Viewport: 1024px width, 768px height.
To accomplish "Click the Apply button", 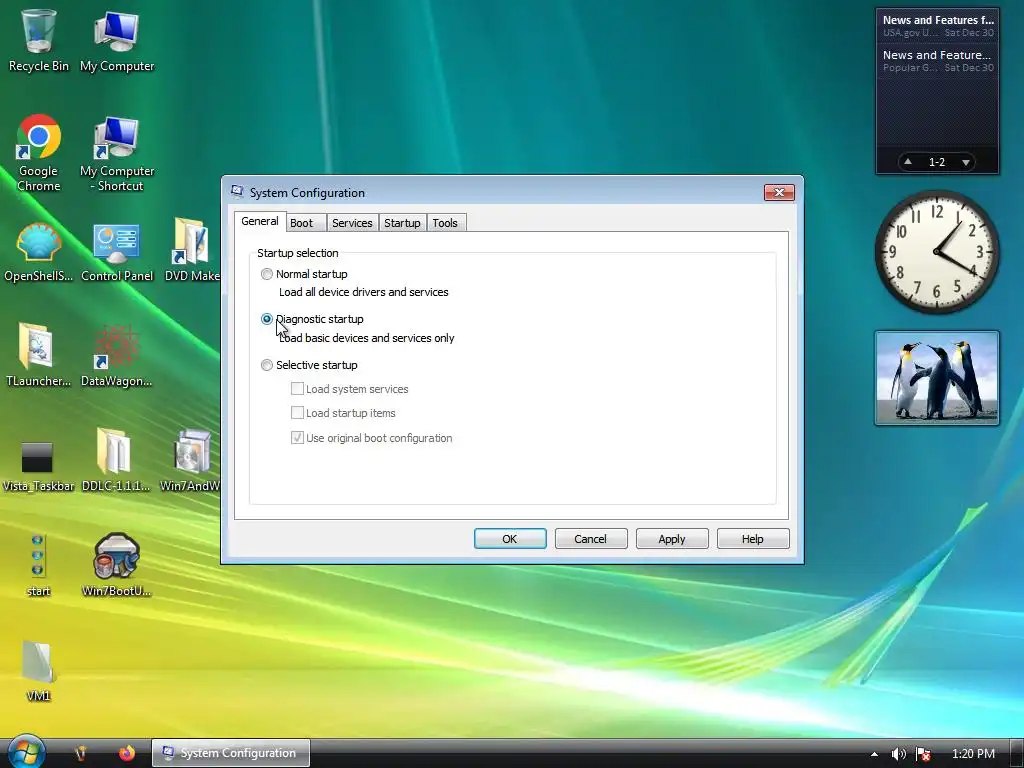I will [x=672, y=539].
